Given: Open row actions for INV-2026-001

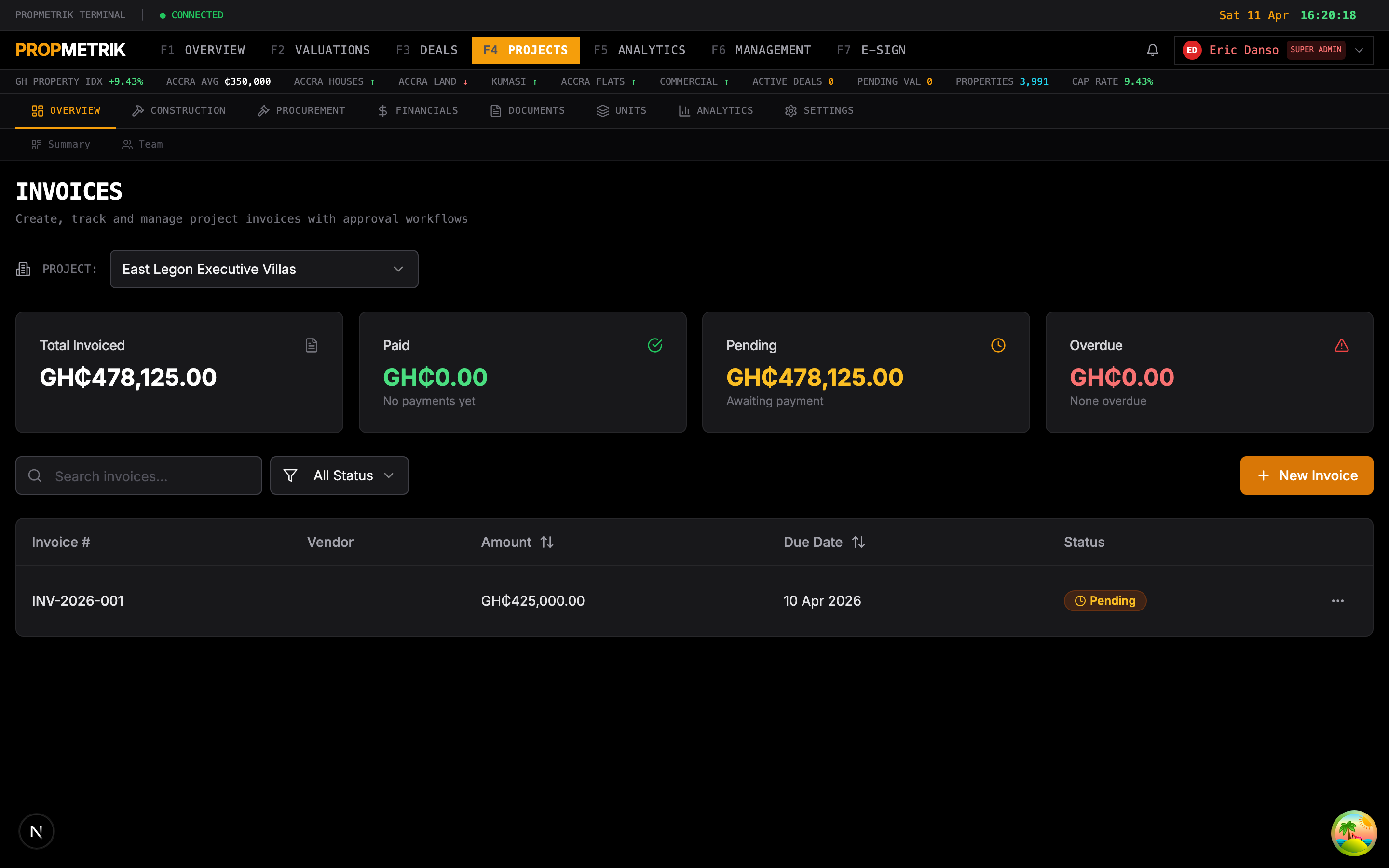Looking at the screenshot, I should pyautogui.click(x=1337, y=600).
